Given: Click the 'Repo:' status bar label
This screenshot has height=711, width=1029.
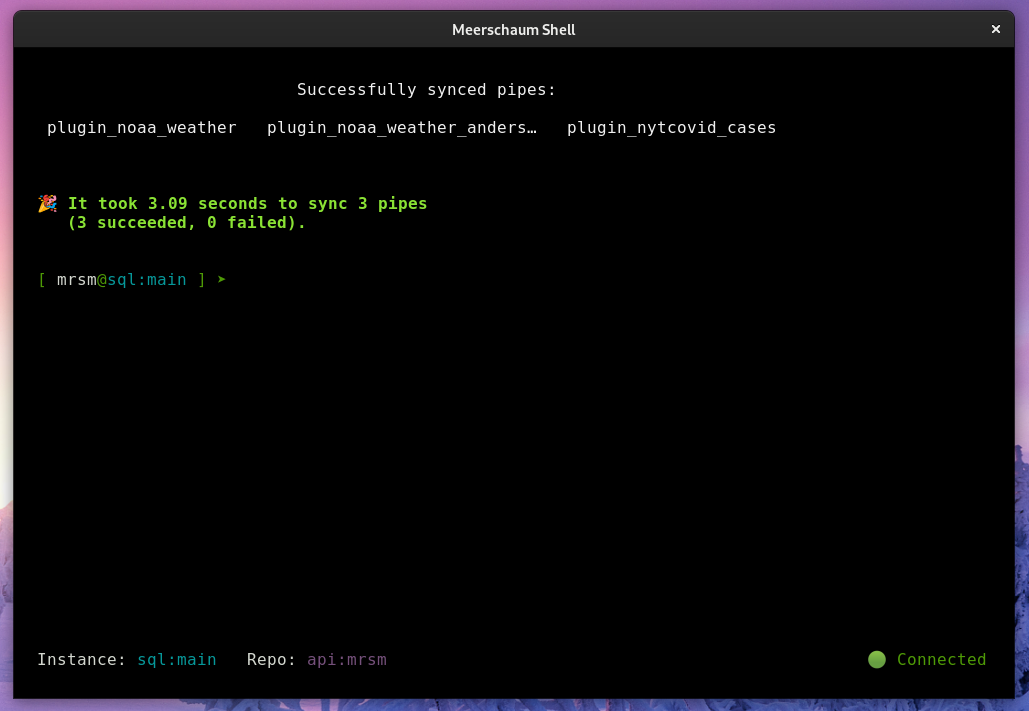Looking at the screenshot, I should point(272,659).
